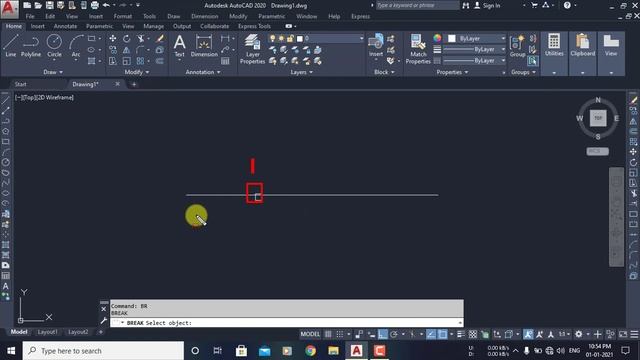The width and height of the screenshot is (640, 360).
Task: Expand the Layers panel dropdown
Action: [x=302, y=72]
